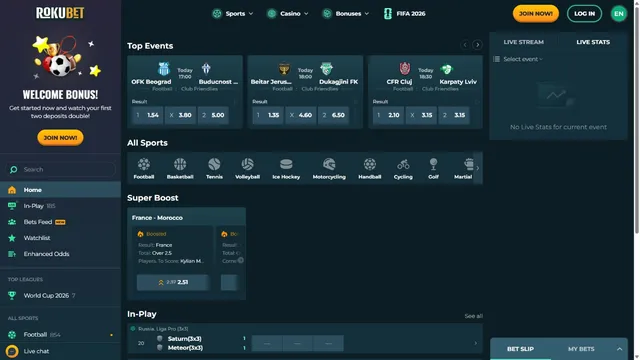Bet 5.00 on Buducnost win

point(213,115)
